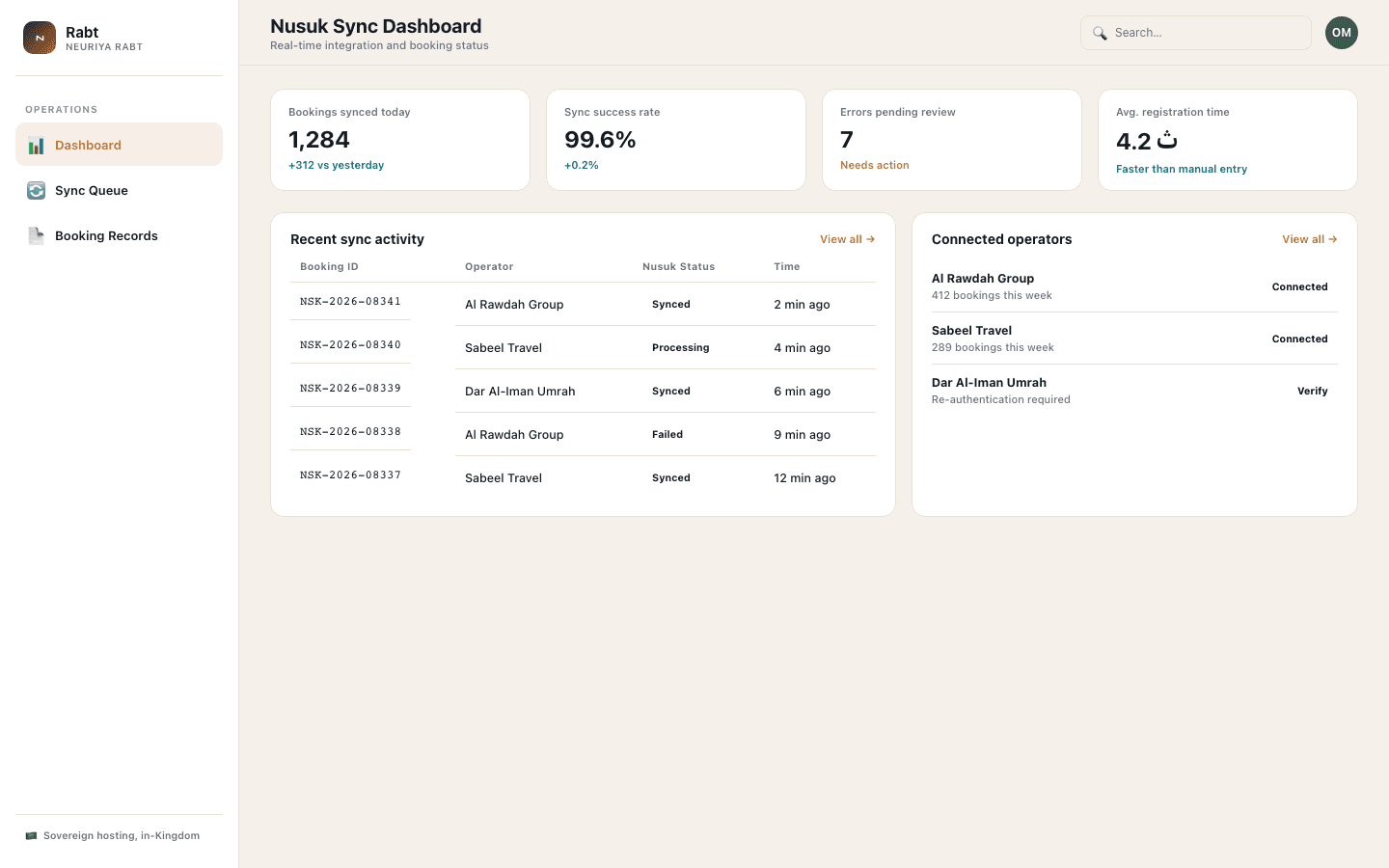View all recent sync activity
The height and width of the screenshot is (868, 1389).
(x=848, y=239)
